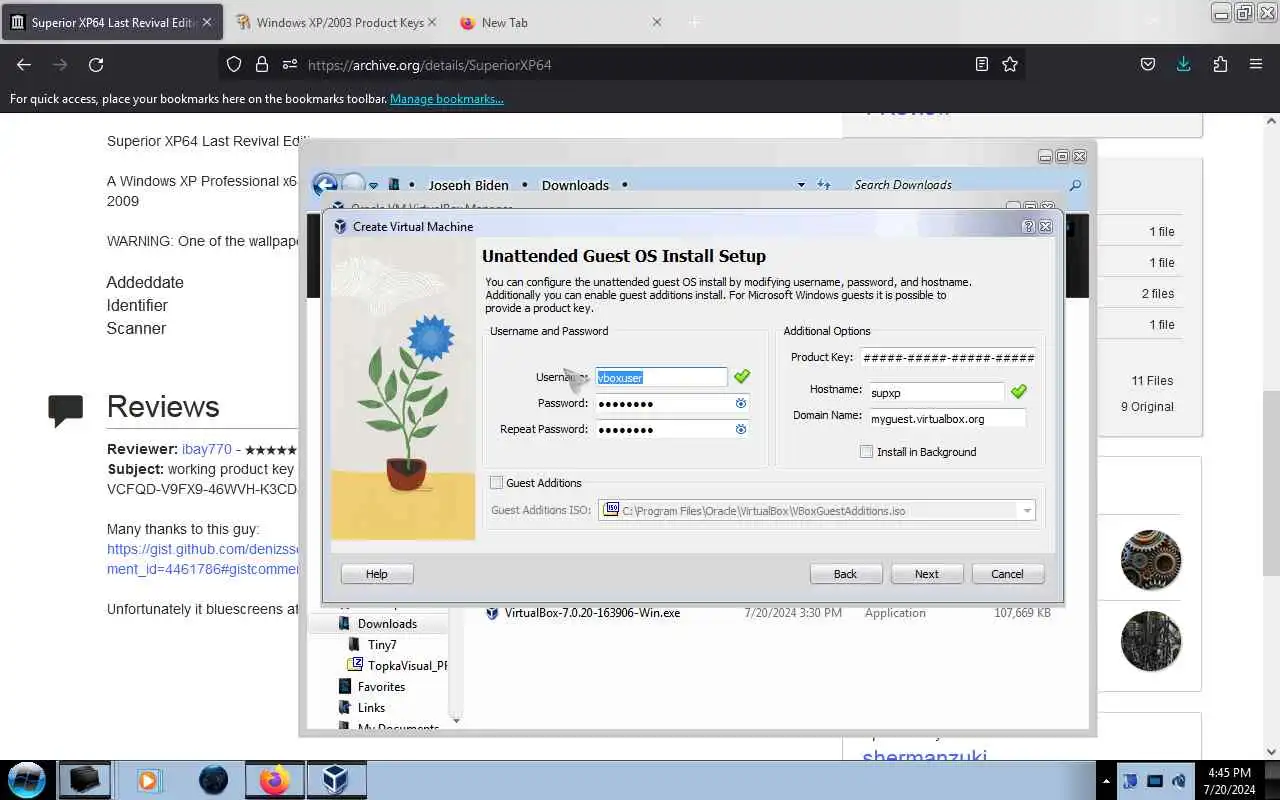1280x800 pixels.
Task: Open Firefox downloads panel
Action: (x=1184, y=64)
